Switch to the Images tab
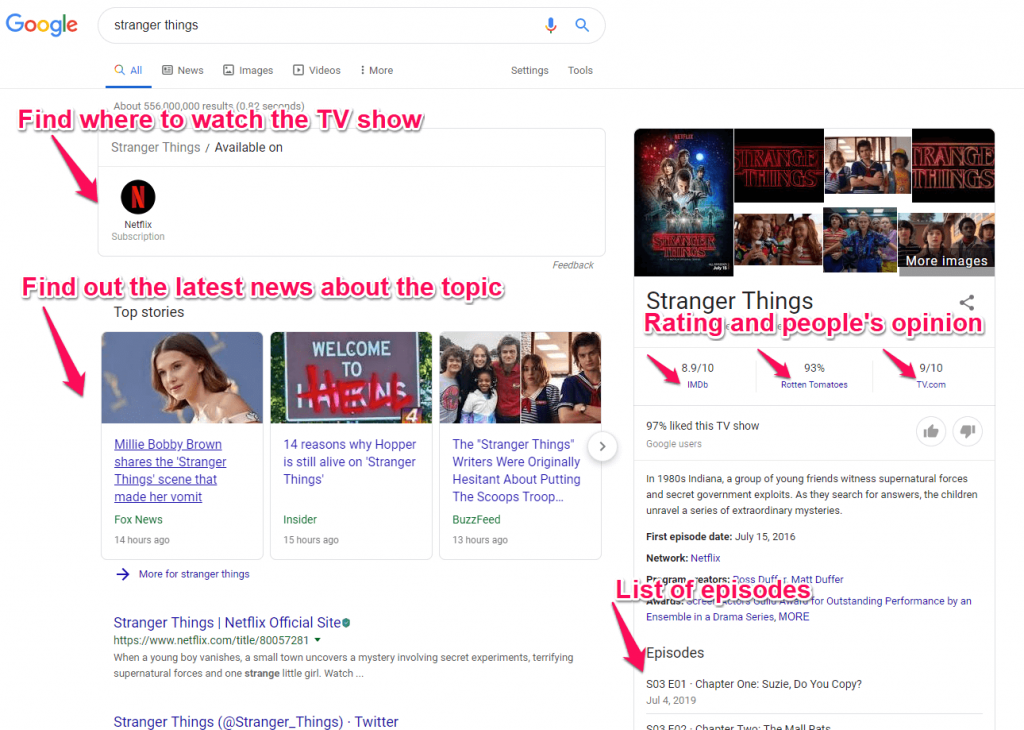Viewport: 1024px width, 730px height. (x=248, y=71)
